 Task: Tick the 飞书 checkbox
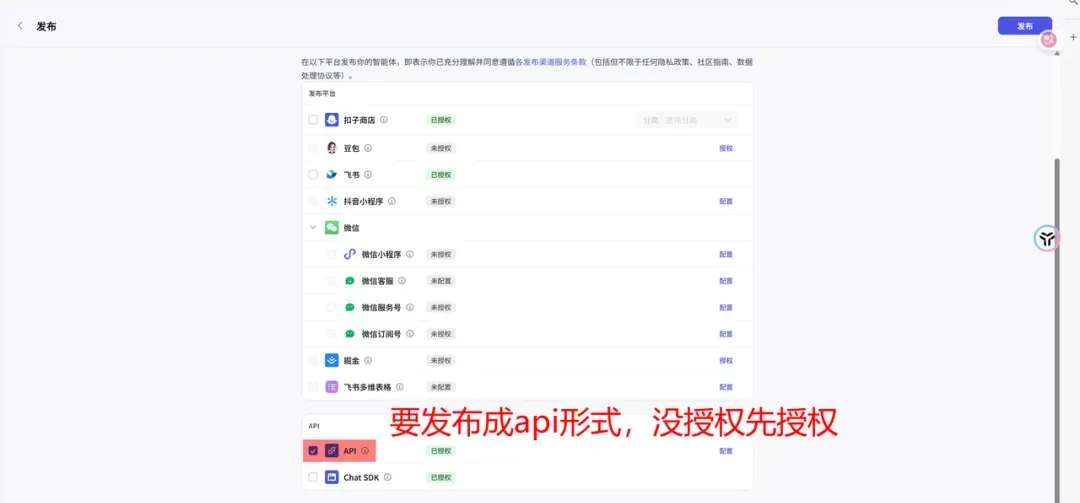click(313, 174)
